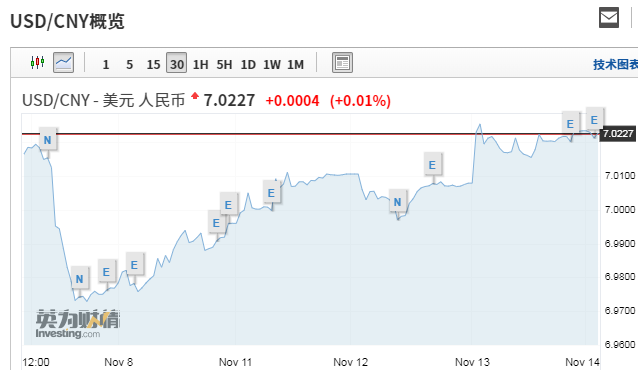Screen dimensions: 638x370
Task: Select the area line chart icon
Action: [63, 63]
